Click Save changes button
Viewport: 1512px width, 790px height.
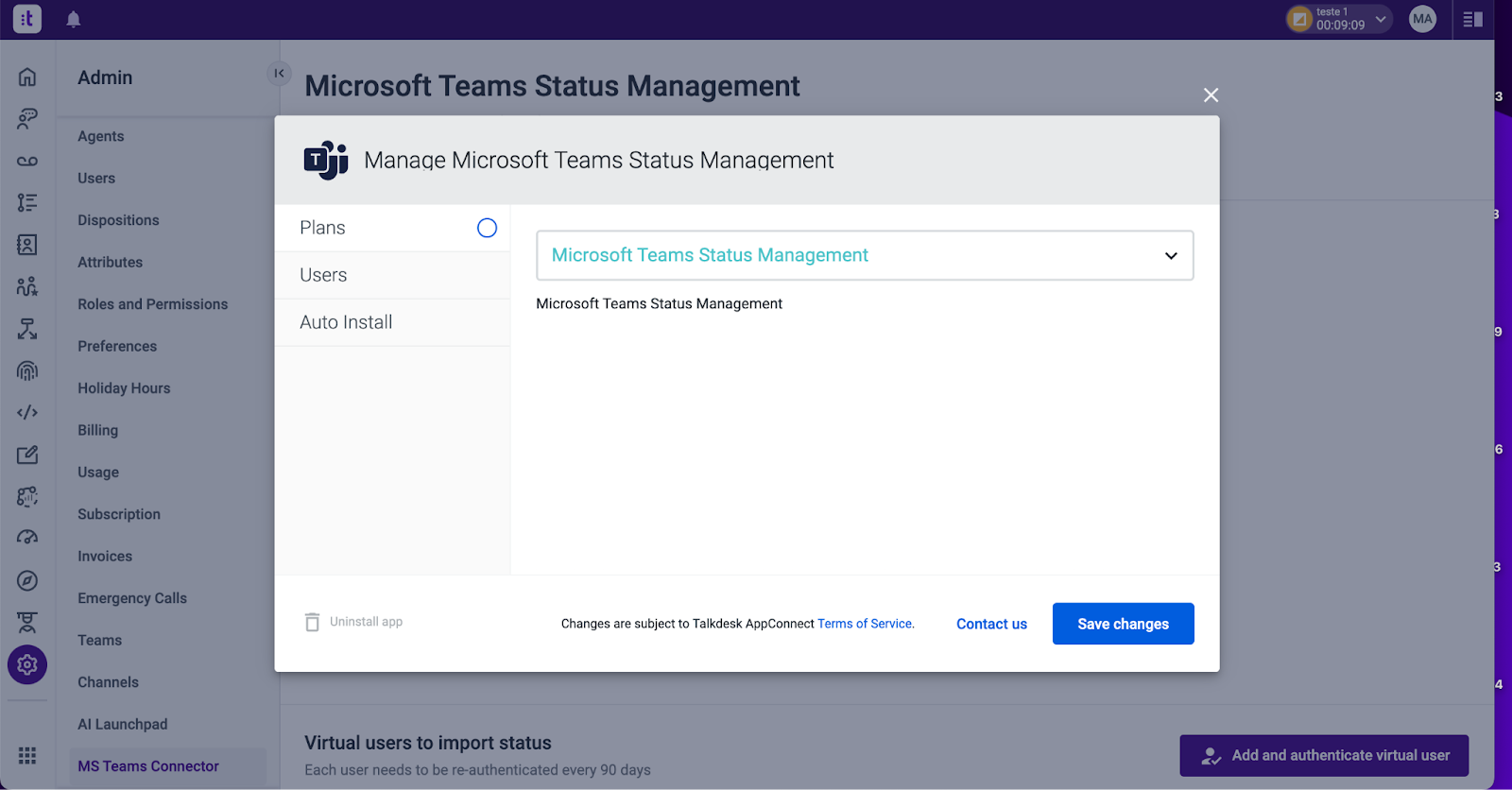click(x=1124, y=624)
